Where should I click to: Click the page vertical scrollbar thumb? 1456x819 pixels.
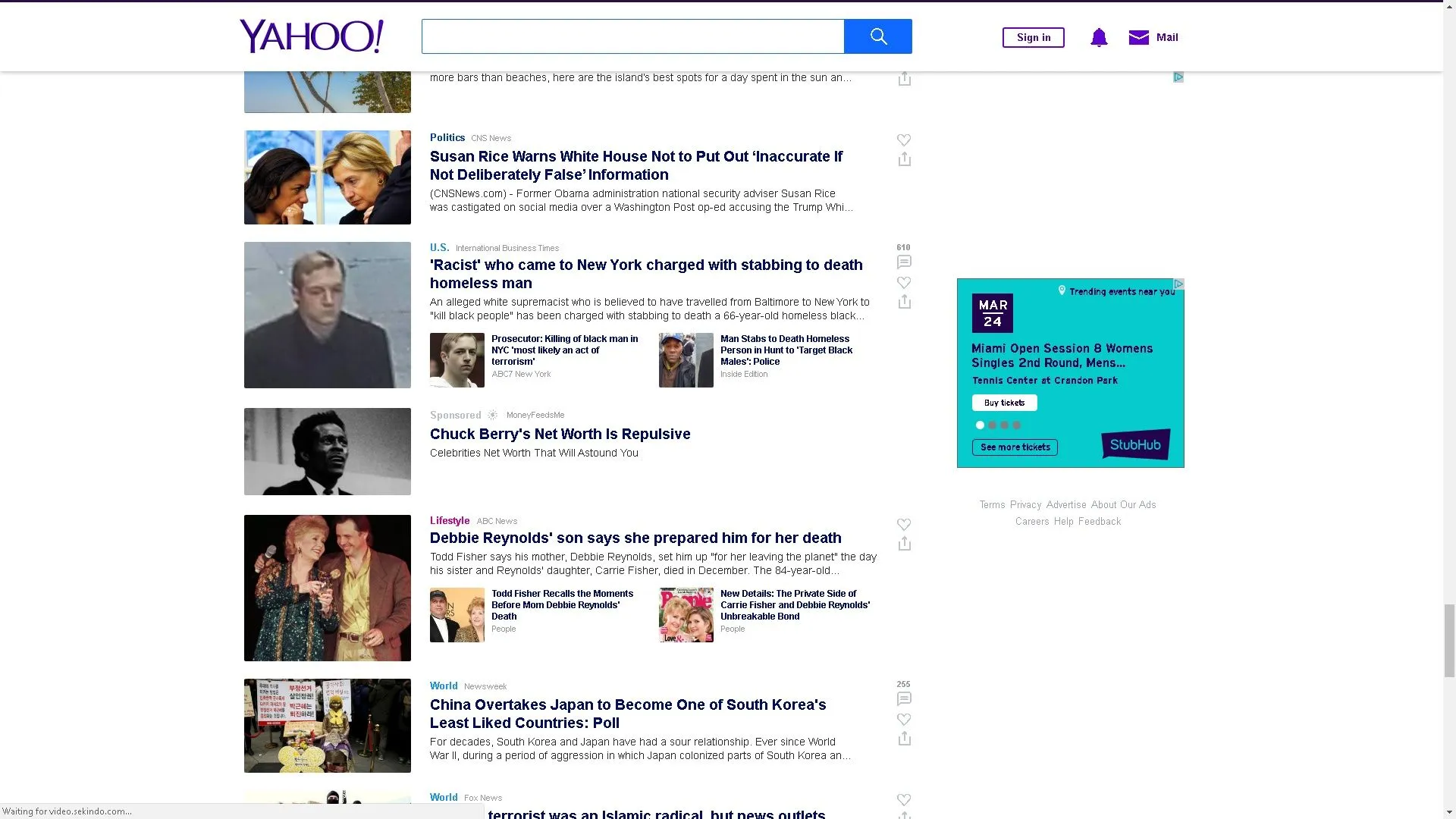pos(1449,639)
